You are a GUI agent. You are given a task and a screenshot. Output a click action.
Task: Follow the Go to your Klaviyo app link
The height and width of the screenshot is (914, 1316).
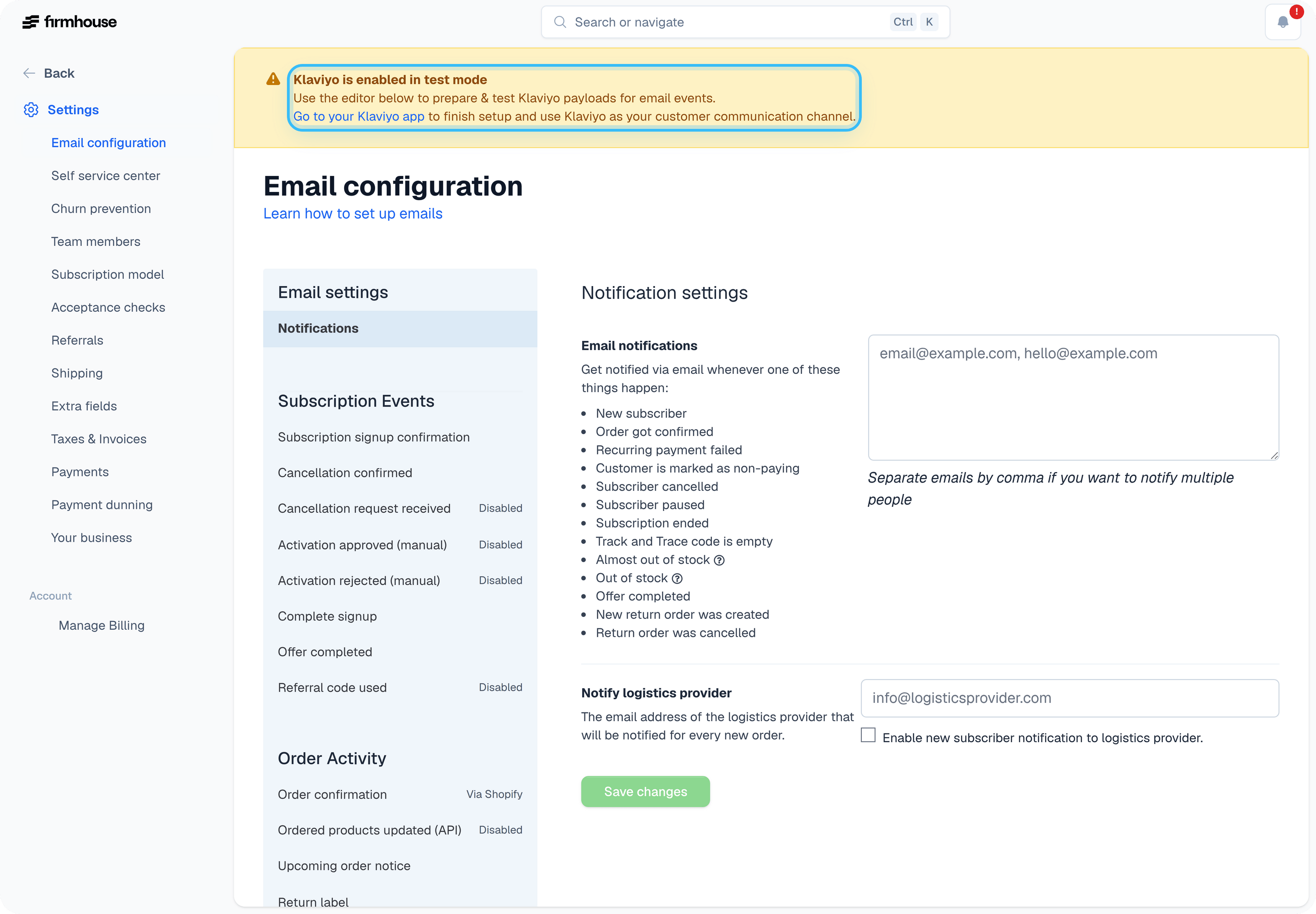[x=359, y=116]
